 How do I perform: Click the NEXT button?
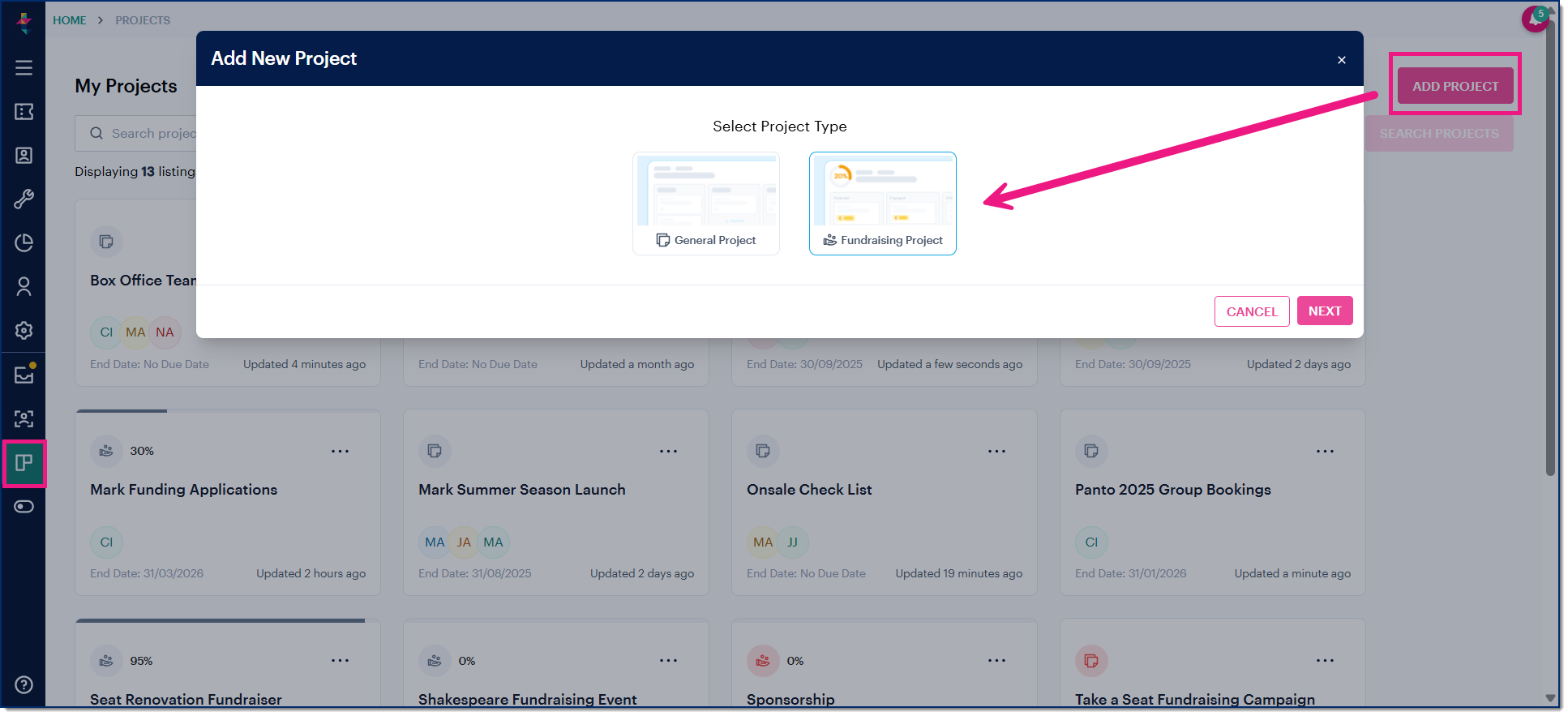point(1325,311)
